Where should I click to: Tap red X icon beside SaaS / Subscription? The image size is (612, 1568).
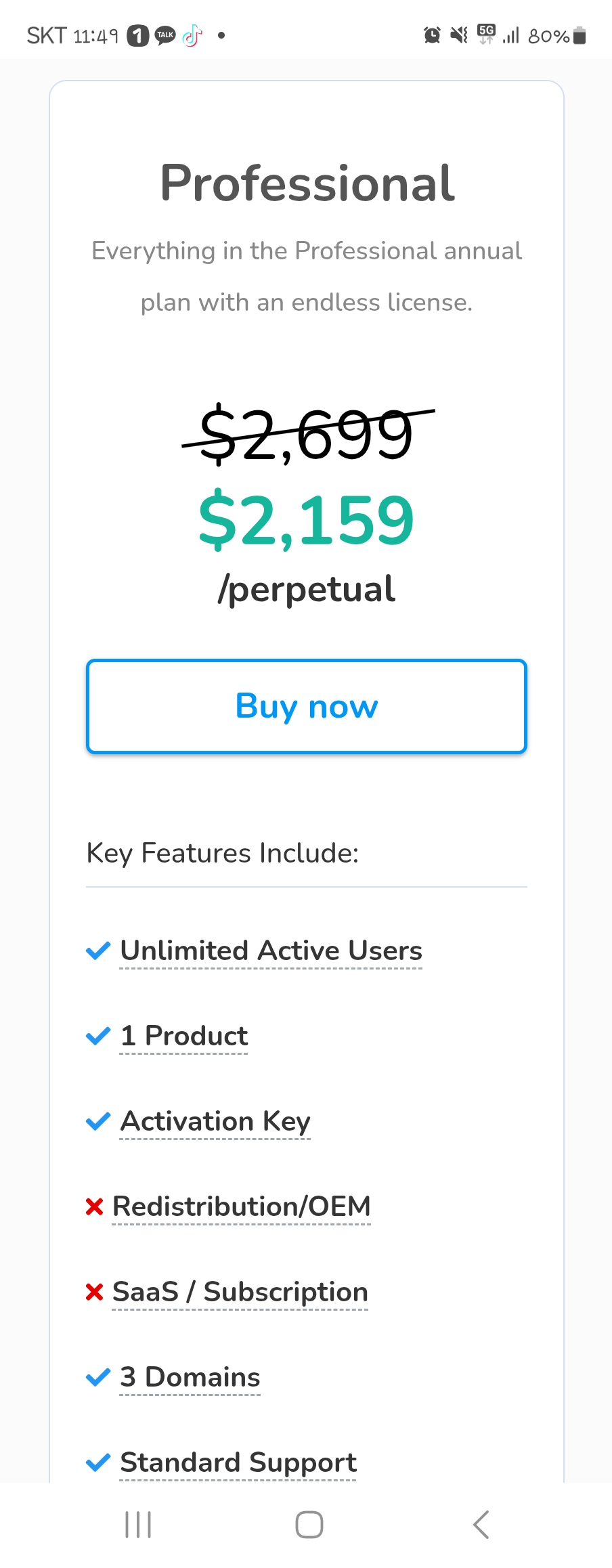[95, 1292]
